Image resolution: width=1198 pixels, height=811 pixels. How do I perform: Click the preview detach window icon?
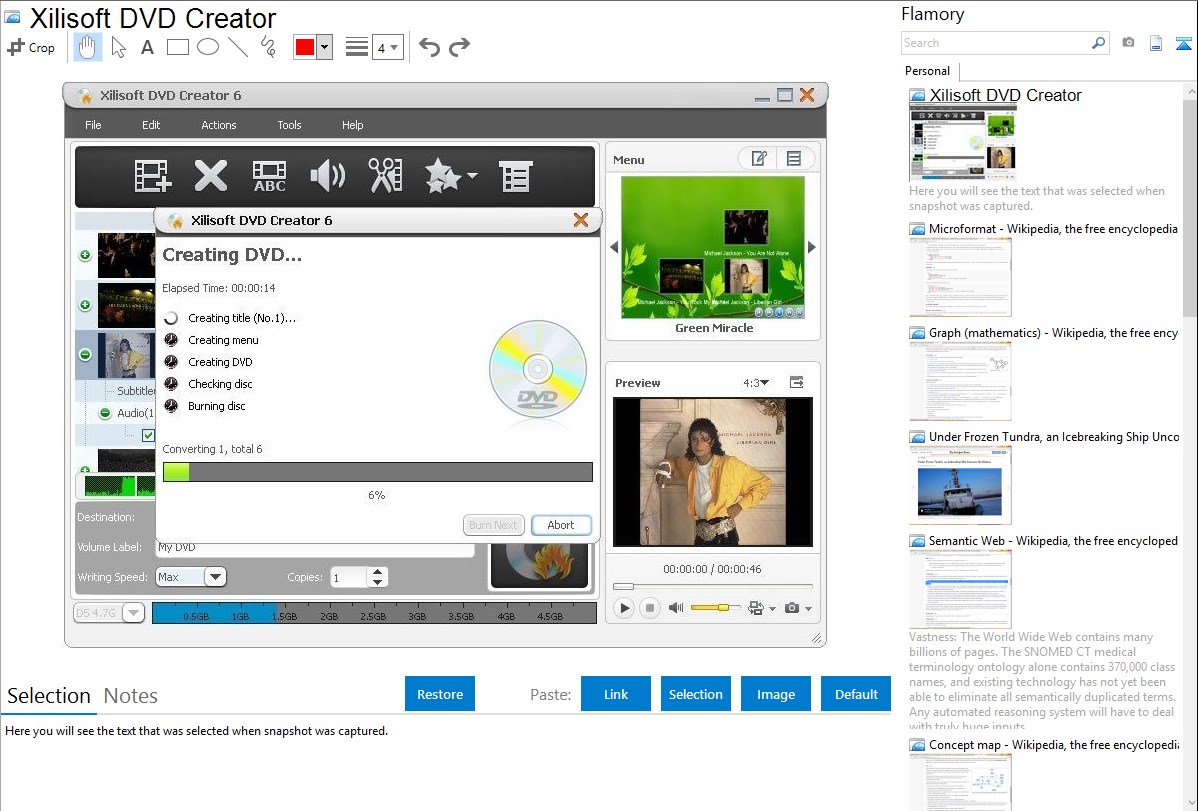point(796,382)
